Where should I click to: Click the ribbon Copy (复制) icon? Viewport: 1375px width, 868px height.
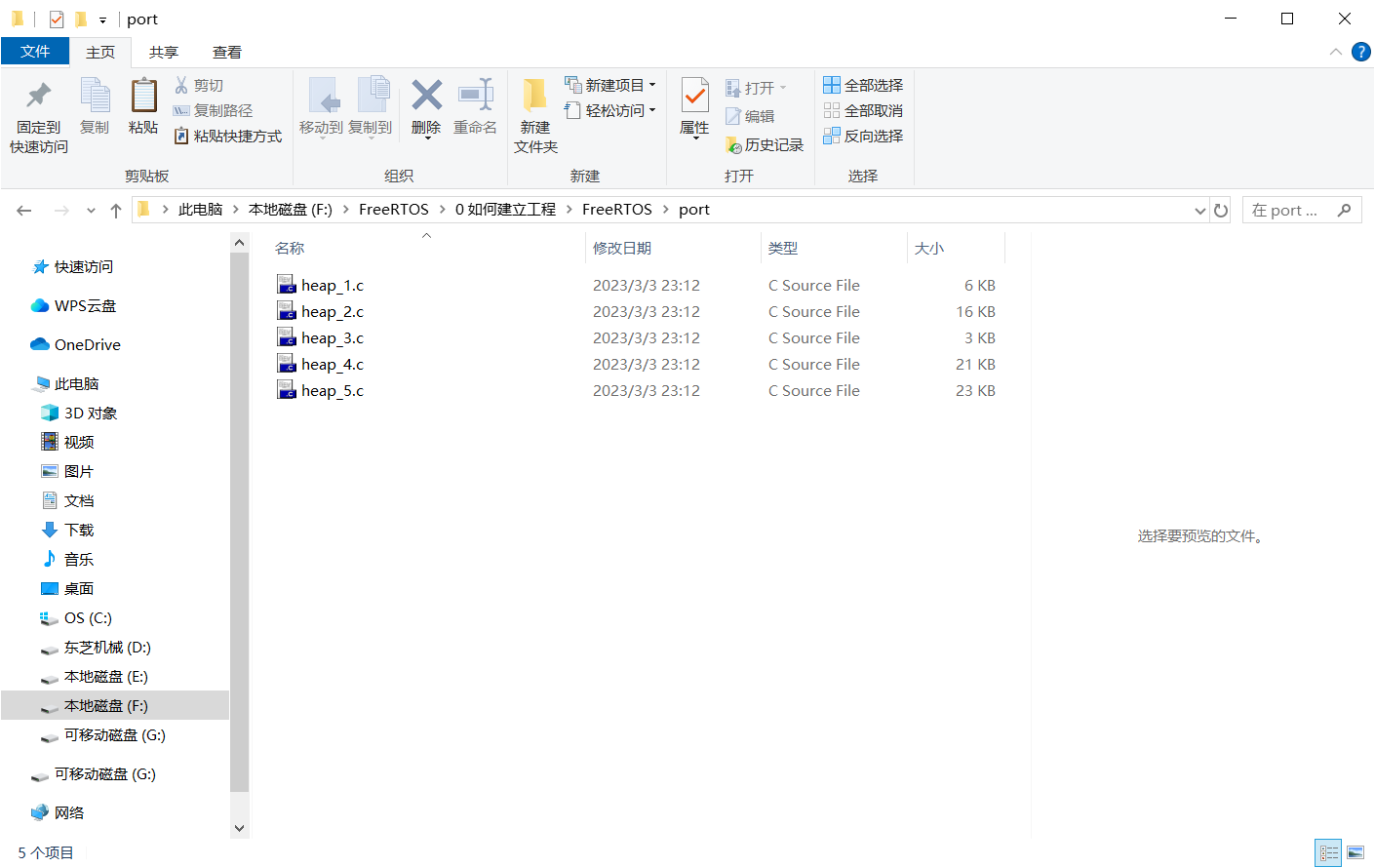coord(95,105)
